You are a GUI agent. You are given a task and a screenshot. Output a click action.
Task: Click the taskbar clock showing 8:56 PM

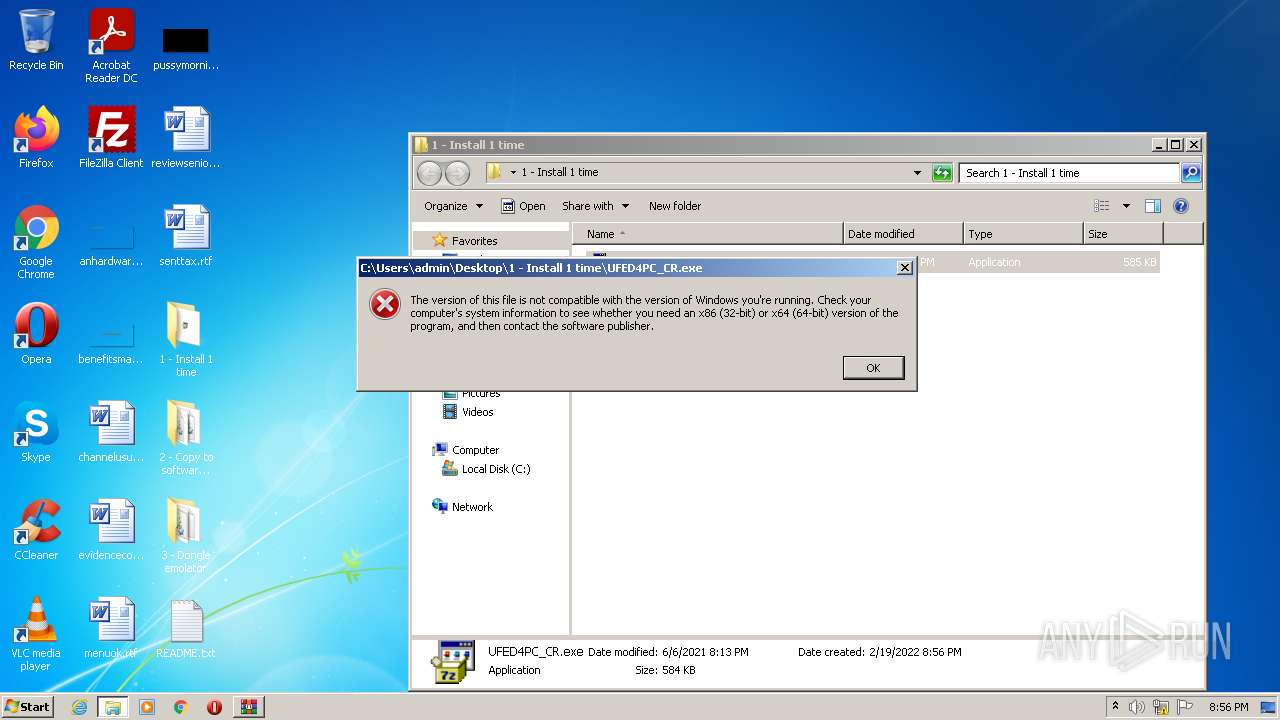tap(1228, 707)
